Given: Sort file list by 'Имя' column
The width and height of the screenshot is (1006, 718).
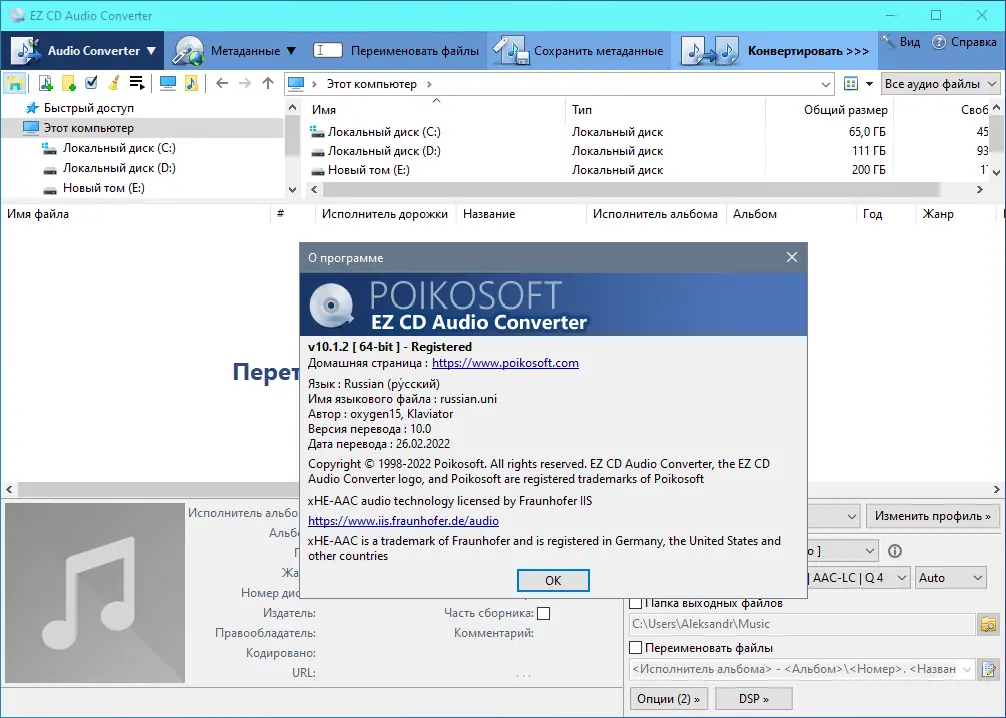Looking at the screenshot, I should (x=436, y=109).
